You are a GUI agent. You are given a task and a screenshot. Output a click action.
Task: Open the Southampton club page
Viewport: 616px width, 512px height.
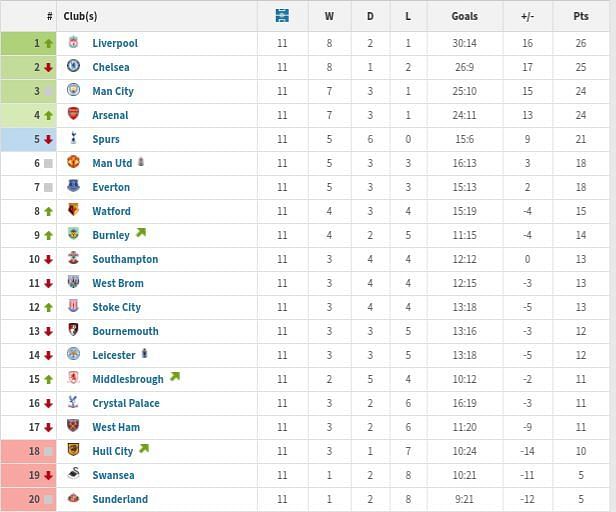click(x=125, y=259)
